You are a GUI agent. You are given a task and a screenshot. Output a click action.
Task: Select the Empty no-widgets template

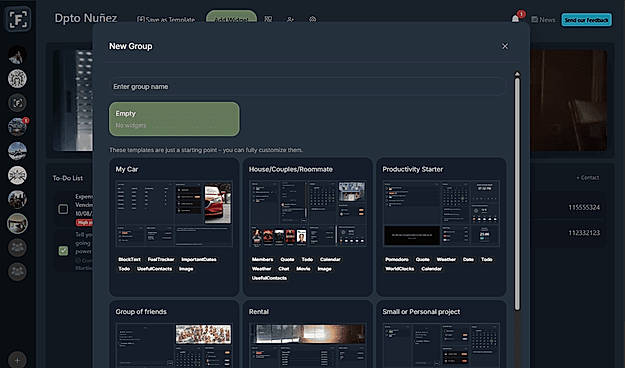click(x=174, y=119)
